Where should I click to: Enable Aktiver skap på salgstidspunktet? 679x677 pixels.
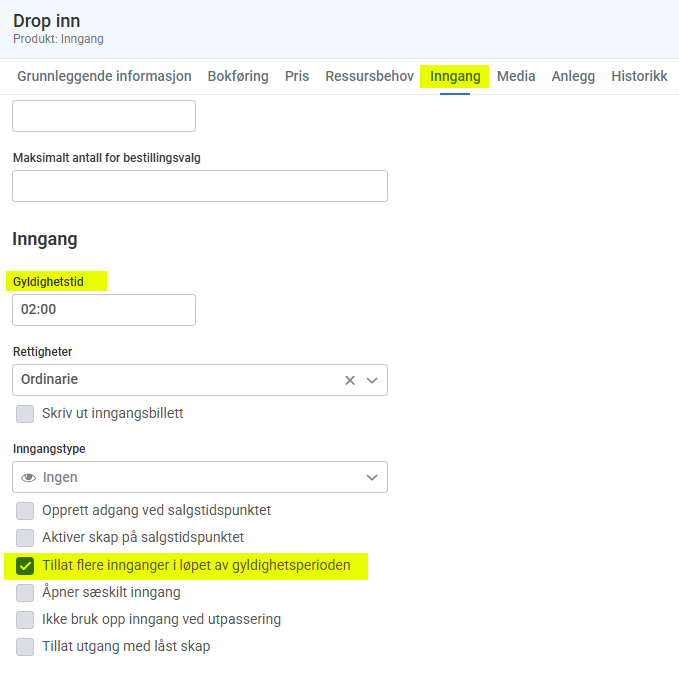tap(25, 537)
